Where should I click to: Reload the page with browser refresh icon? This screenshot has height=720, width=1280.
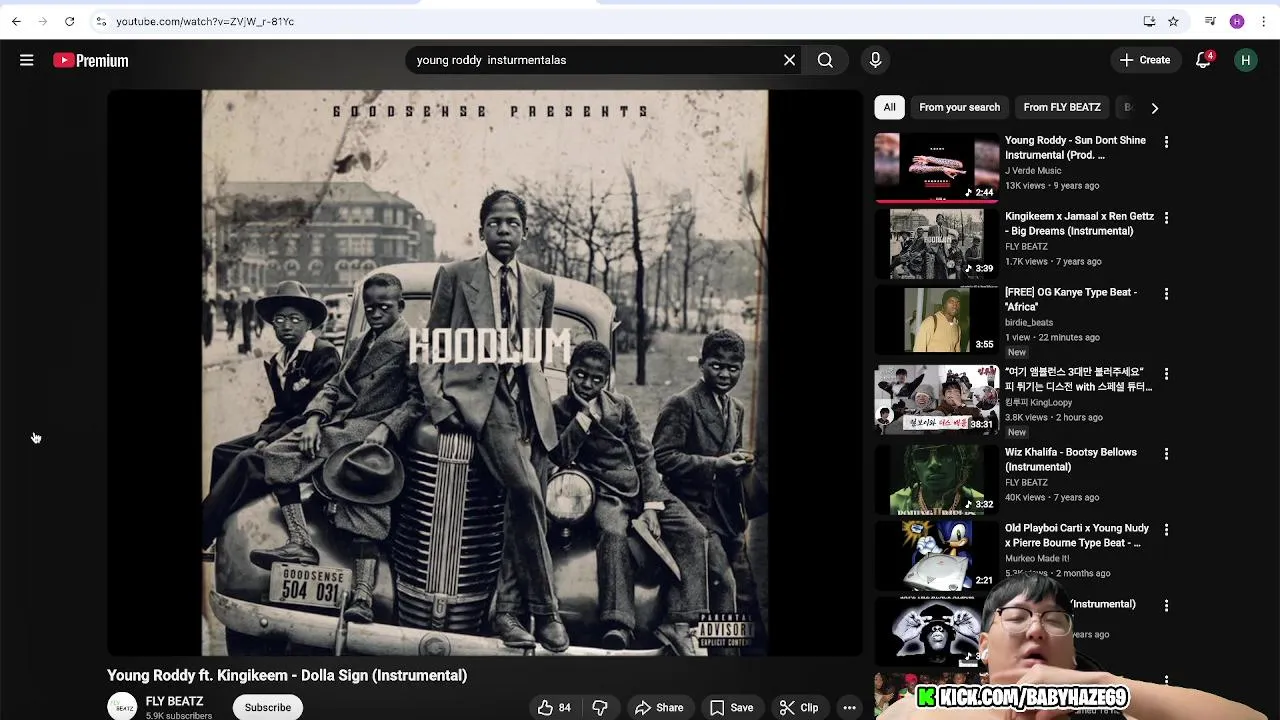tap(69, 21)
